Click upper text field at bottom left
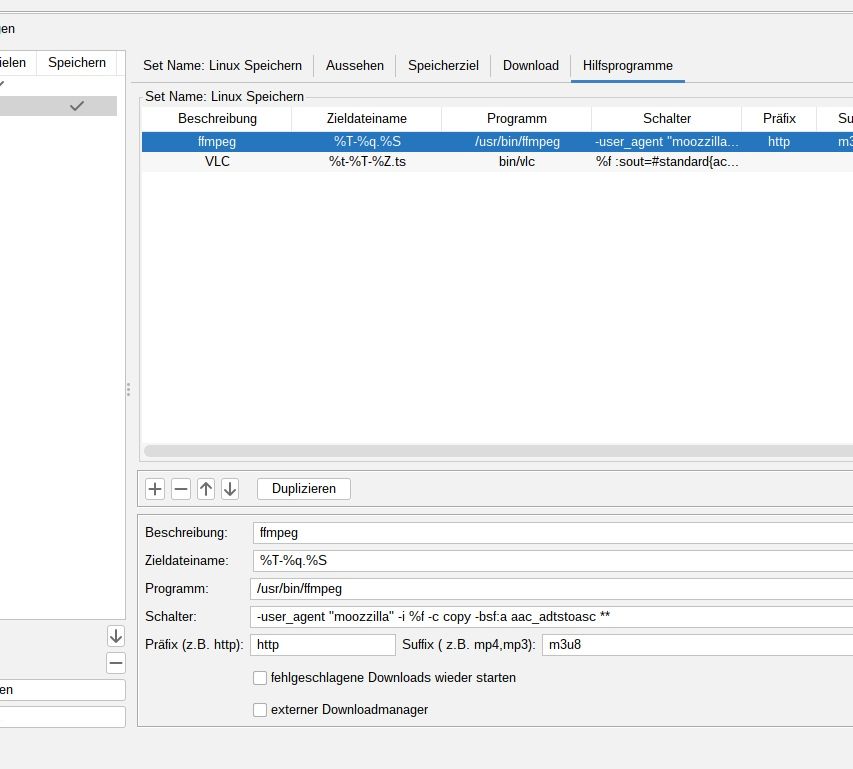The image size is (853, 769). [63, 690]
